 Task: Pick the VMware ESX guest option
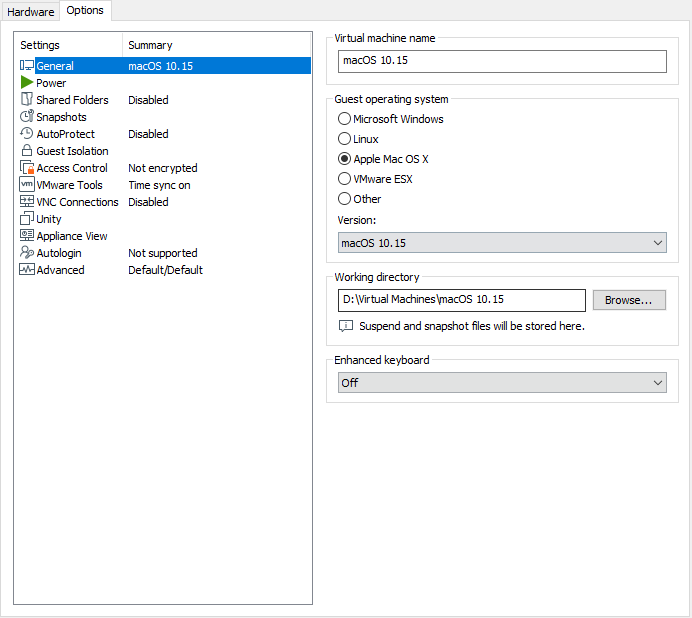click(345, 179)
